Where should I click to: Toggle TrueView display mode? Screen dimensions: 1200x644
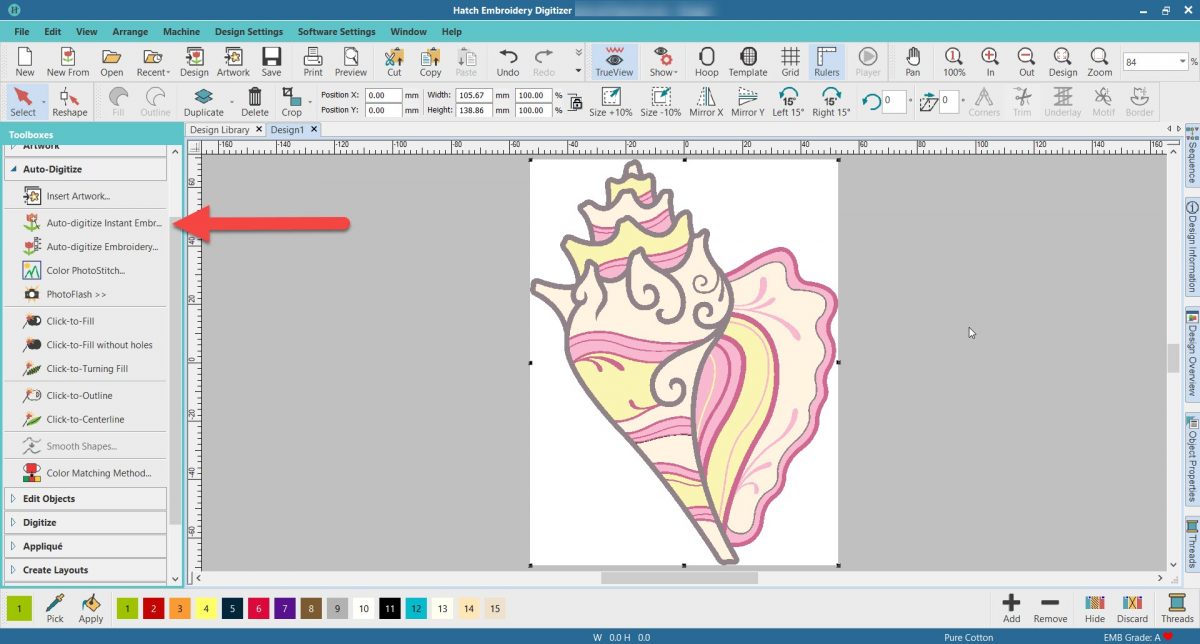(614, 60)
